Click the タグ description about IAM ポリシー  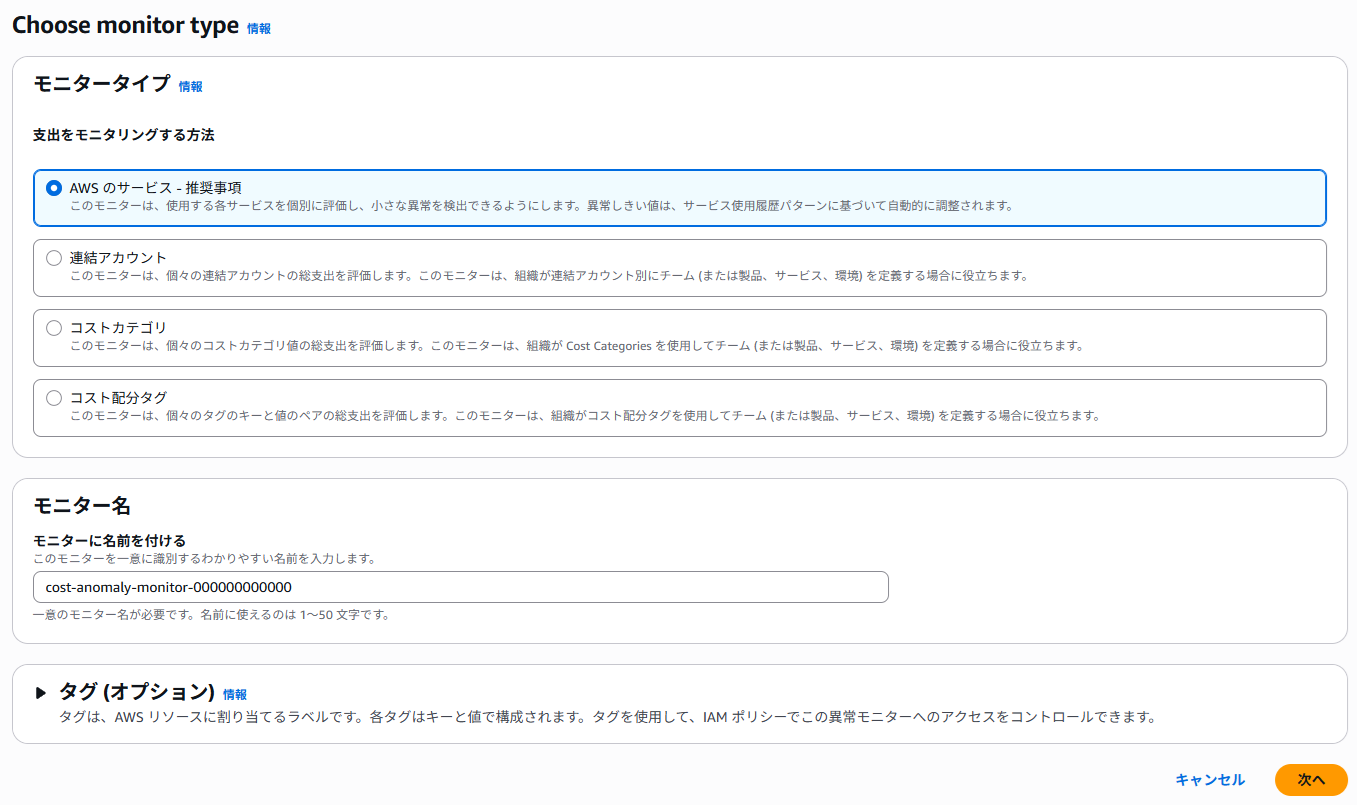click(607, 717)
